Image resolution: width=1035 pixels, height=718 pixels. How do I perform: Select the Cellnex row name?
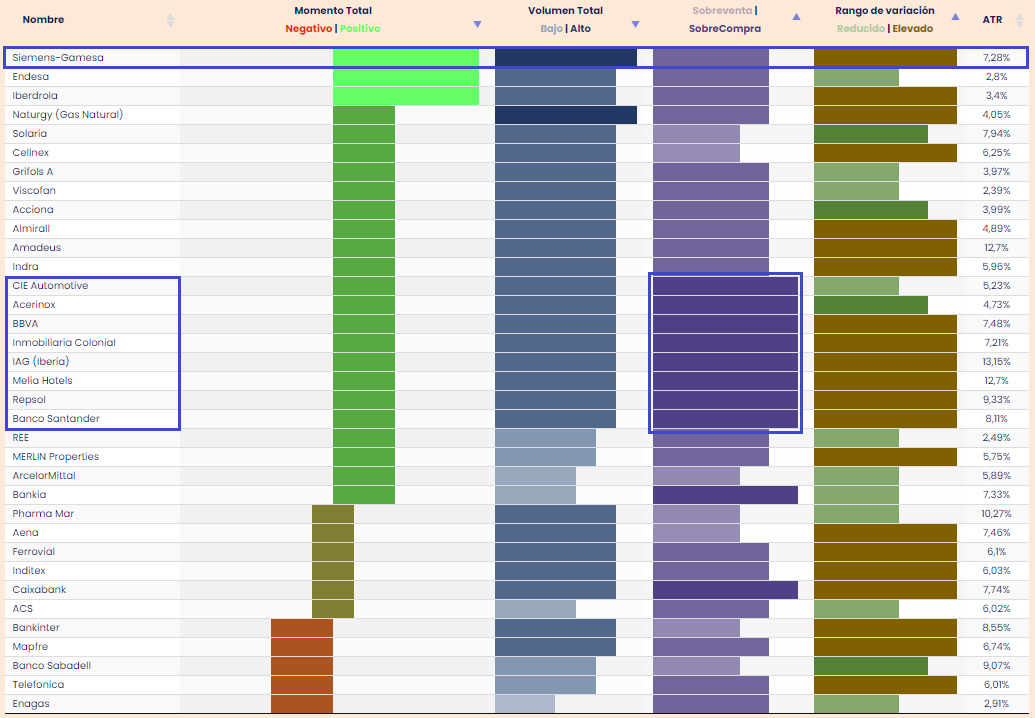click(30, 152)
